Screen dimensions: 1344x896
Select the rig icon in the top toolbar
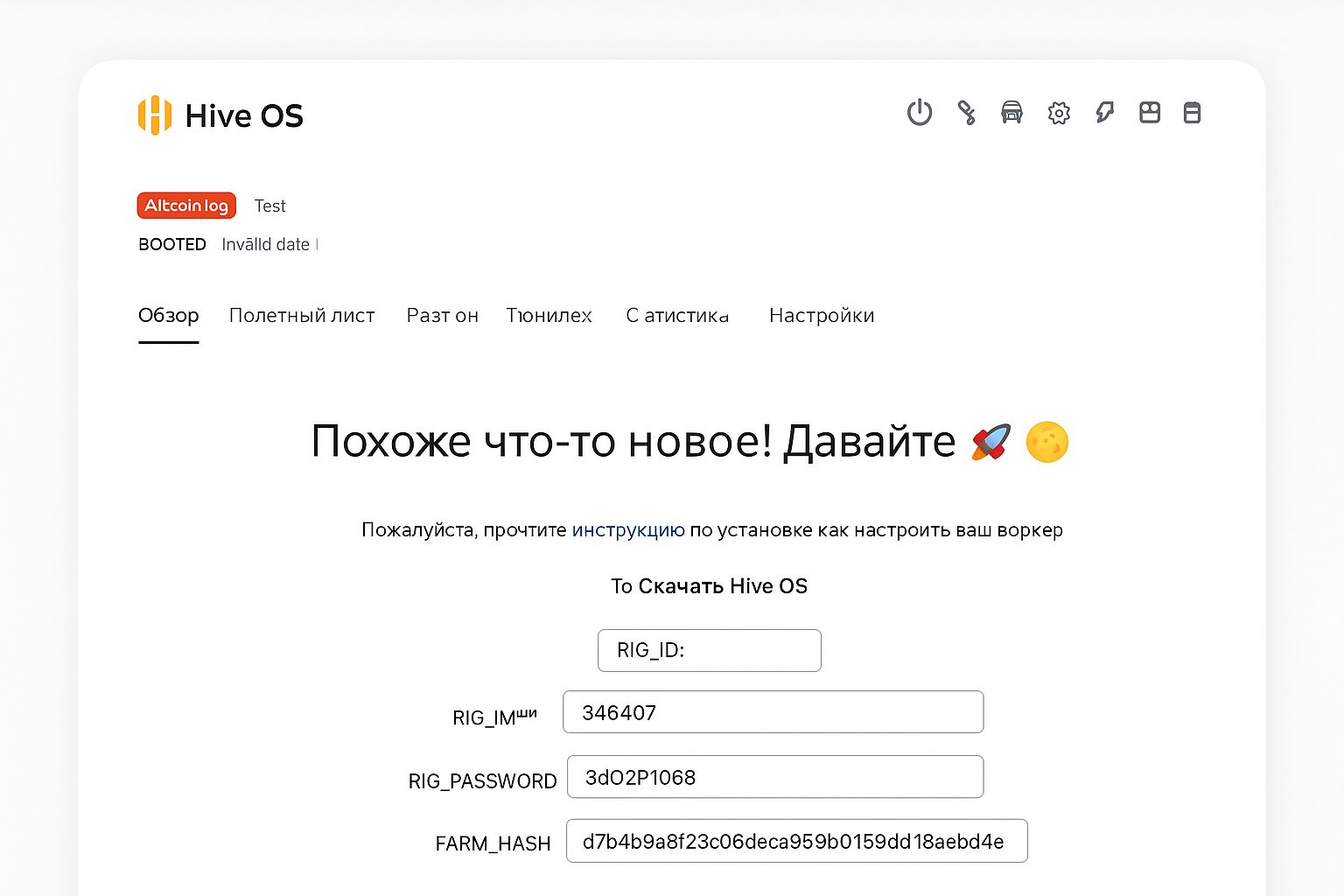tap(1012, 113)
